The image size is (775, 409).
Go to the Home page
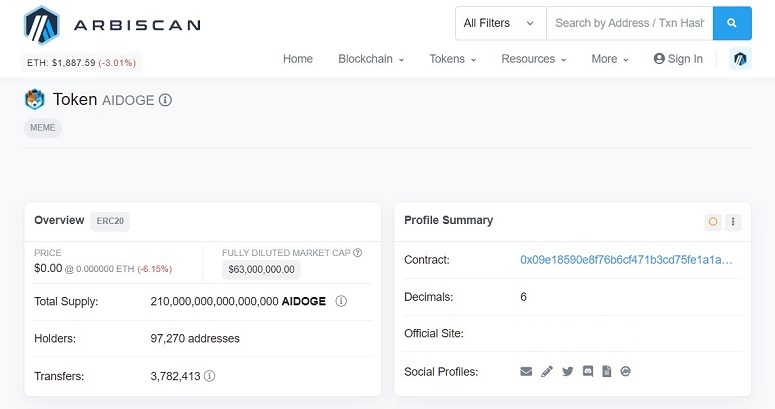[x=298, y=59]
